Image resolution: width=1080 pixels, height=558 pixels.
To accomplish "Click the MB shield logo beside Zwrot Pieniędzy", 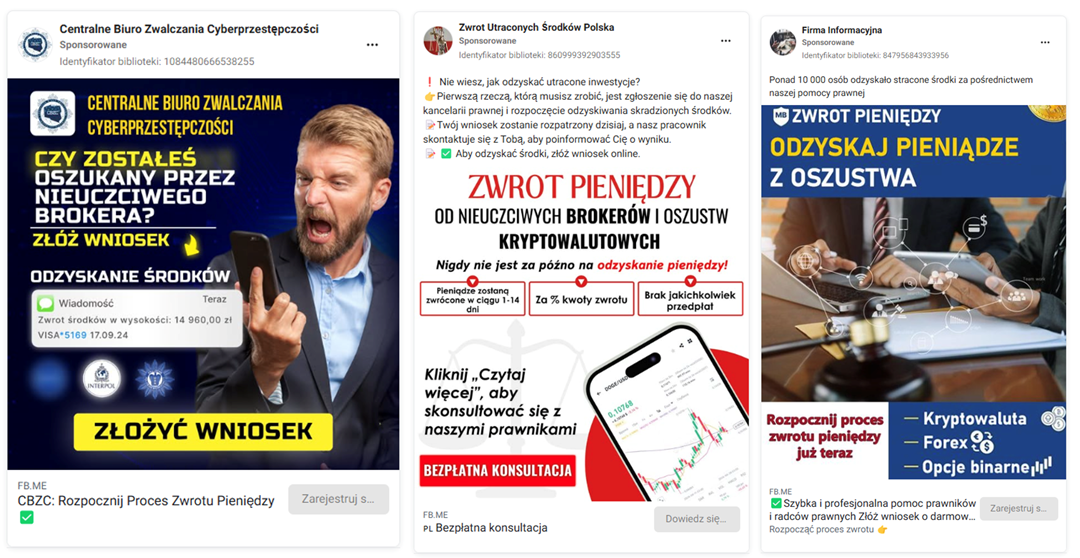I will [x=780, y=116].
